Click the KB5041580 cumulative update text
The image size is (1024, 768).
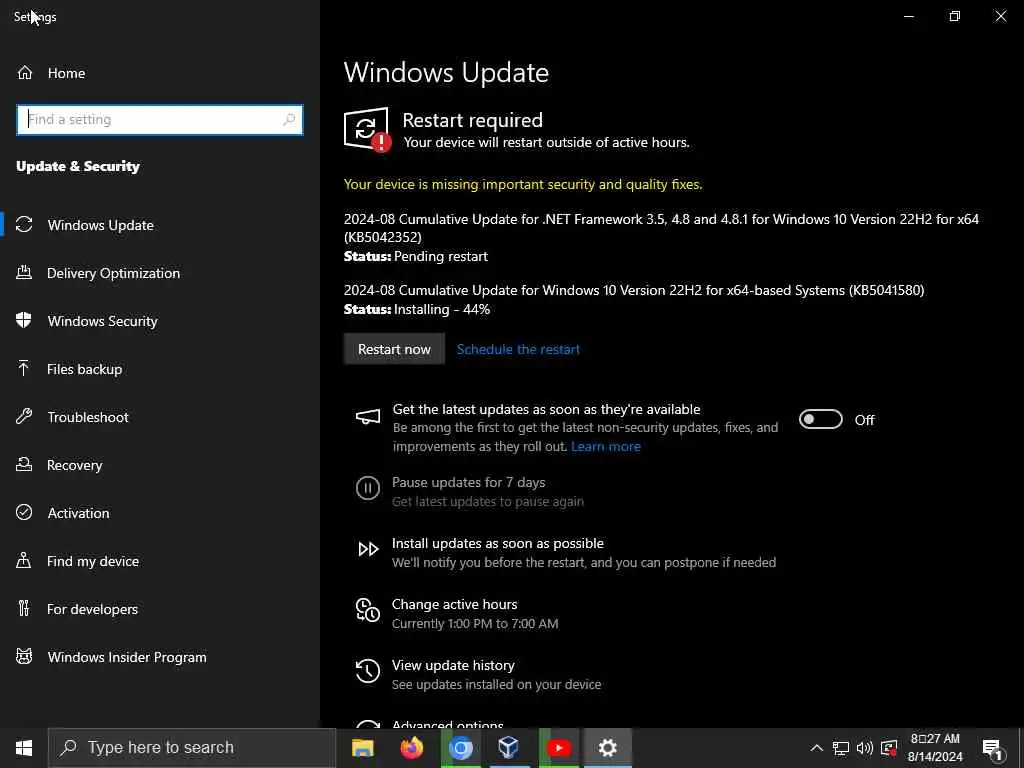(633, 290)
